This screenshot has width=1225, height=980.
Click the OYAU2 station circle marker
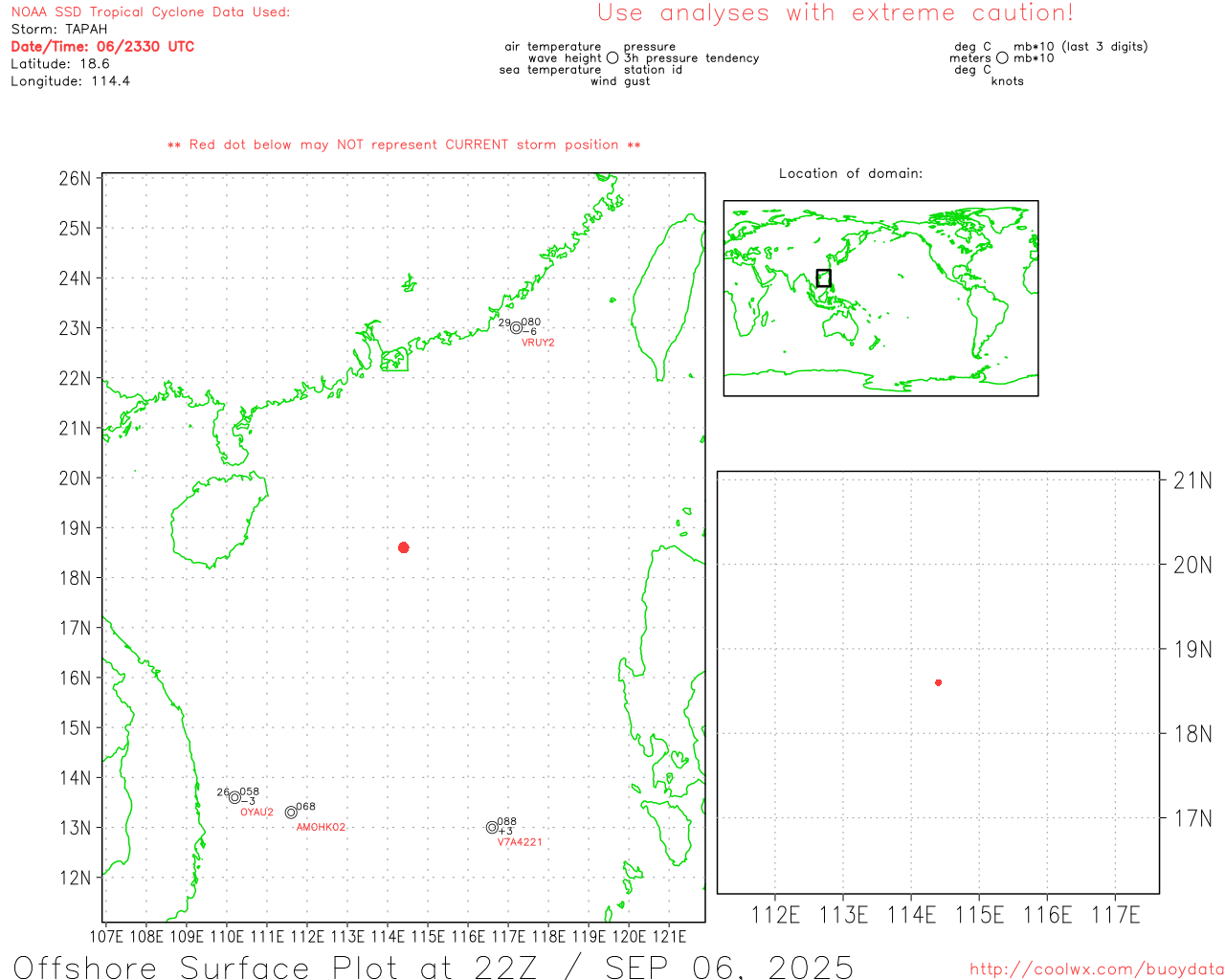click(234, 797)
